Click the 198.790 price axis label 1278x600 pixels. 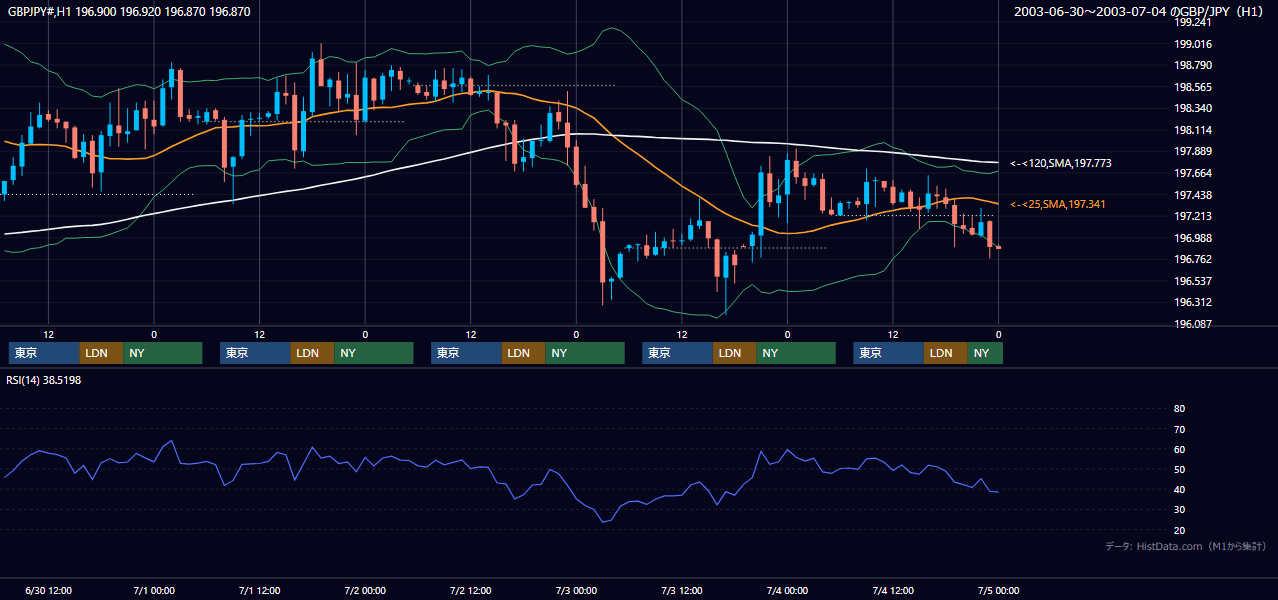coord(1193,65)
